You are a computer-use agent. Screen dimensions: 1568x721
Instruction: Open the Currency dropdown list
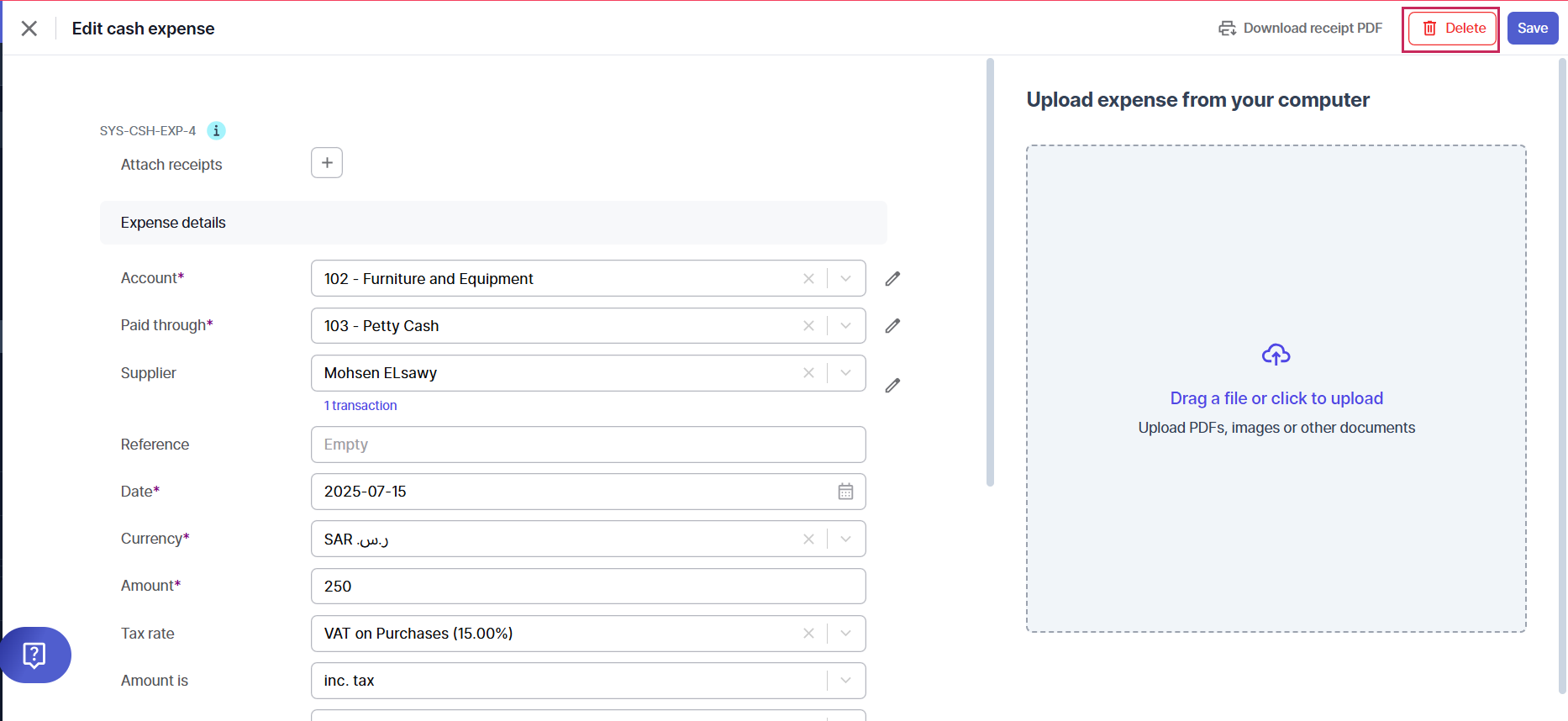click(846, 539)
